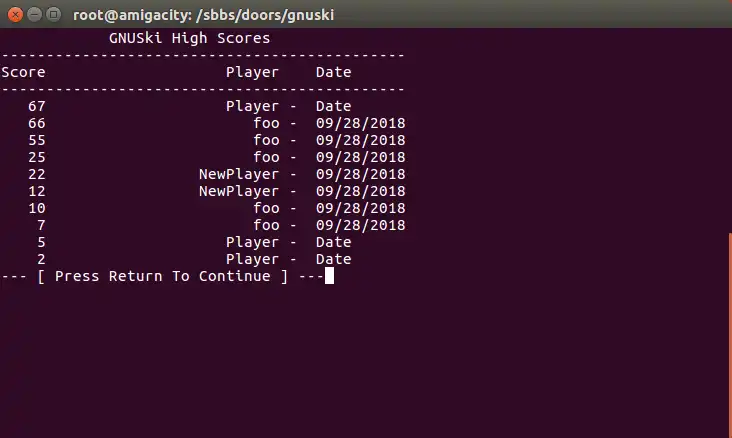Click the NewPlayer name beside score 22

239,174
